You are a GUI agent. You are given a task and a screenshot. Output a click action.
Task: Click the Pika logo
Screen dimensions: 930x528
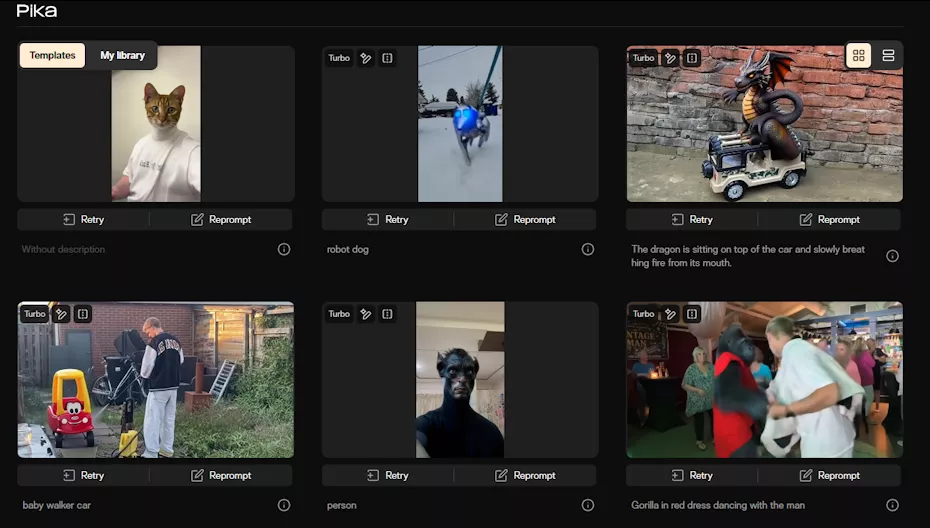click(x=37, y=11)
